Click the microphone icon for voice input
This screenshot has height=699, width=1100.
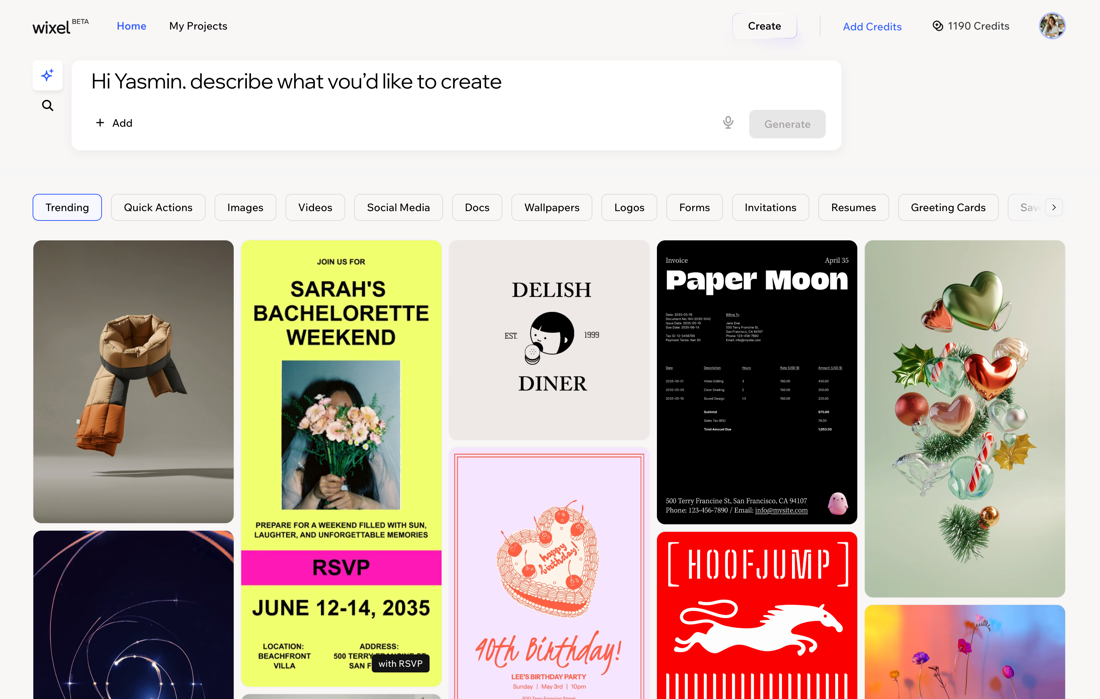728,122
